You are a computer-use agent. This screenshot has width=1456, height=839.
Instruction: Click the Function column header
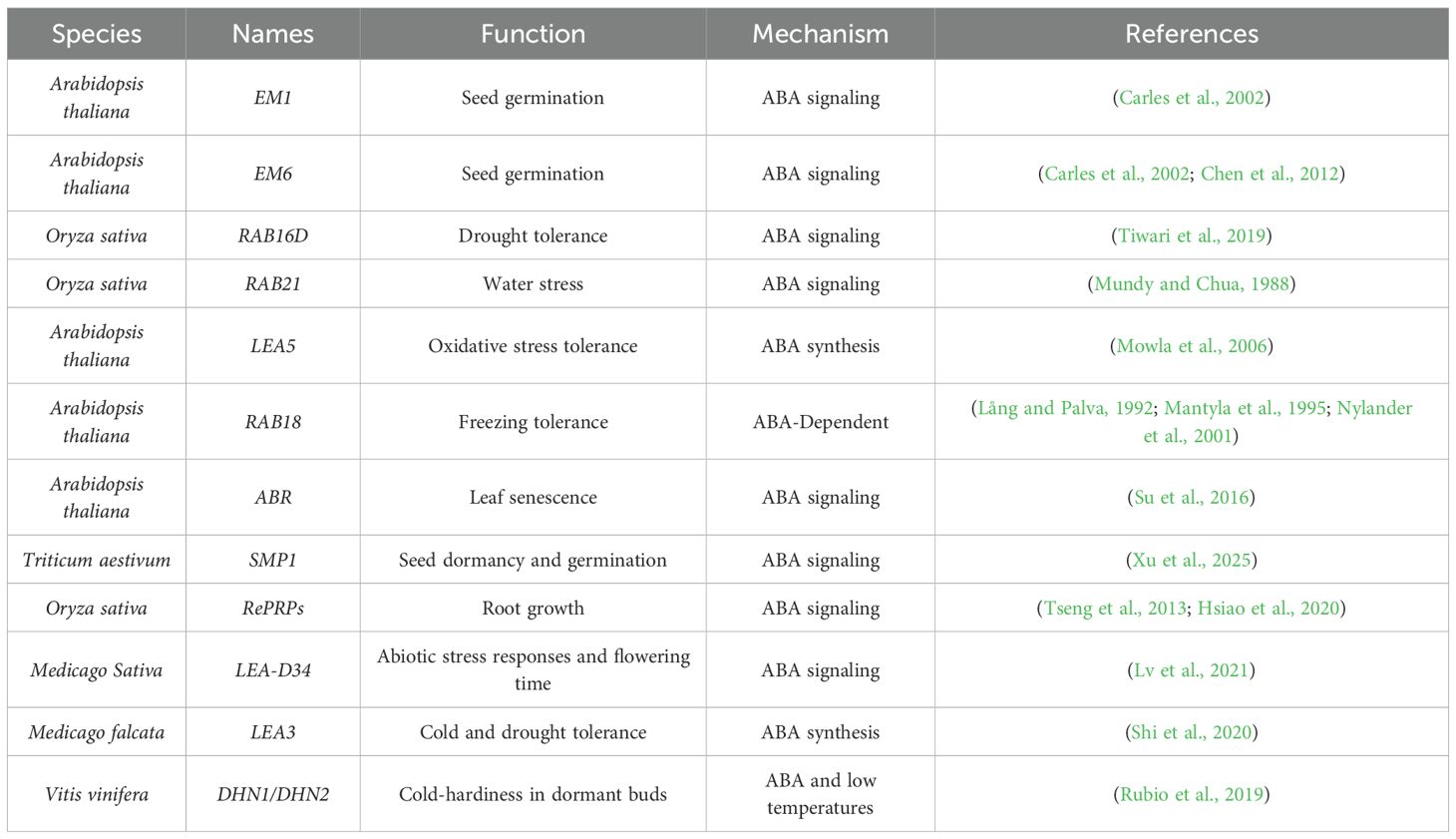533,34
